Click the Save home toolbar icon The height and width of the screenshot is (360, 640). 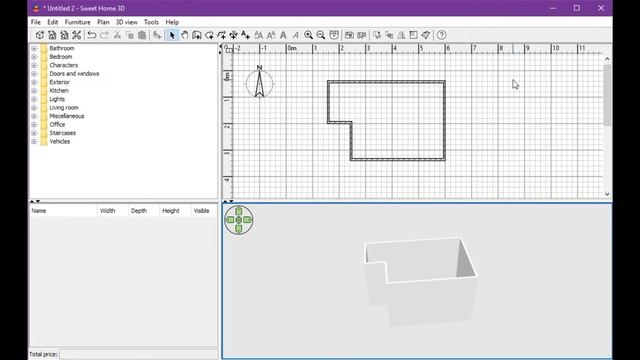64,35
